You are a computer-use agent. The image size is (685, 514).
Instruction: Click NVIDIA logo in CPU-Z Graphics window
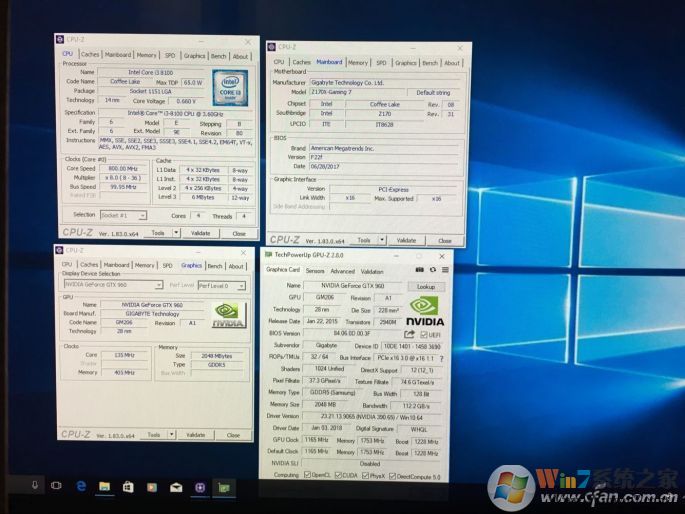(x=228, y=315)
